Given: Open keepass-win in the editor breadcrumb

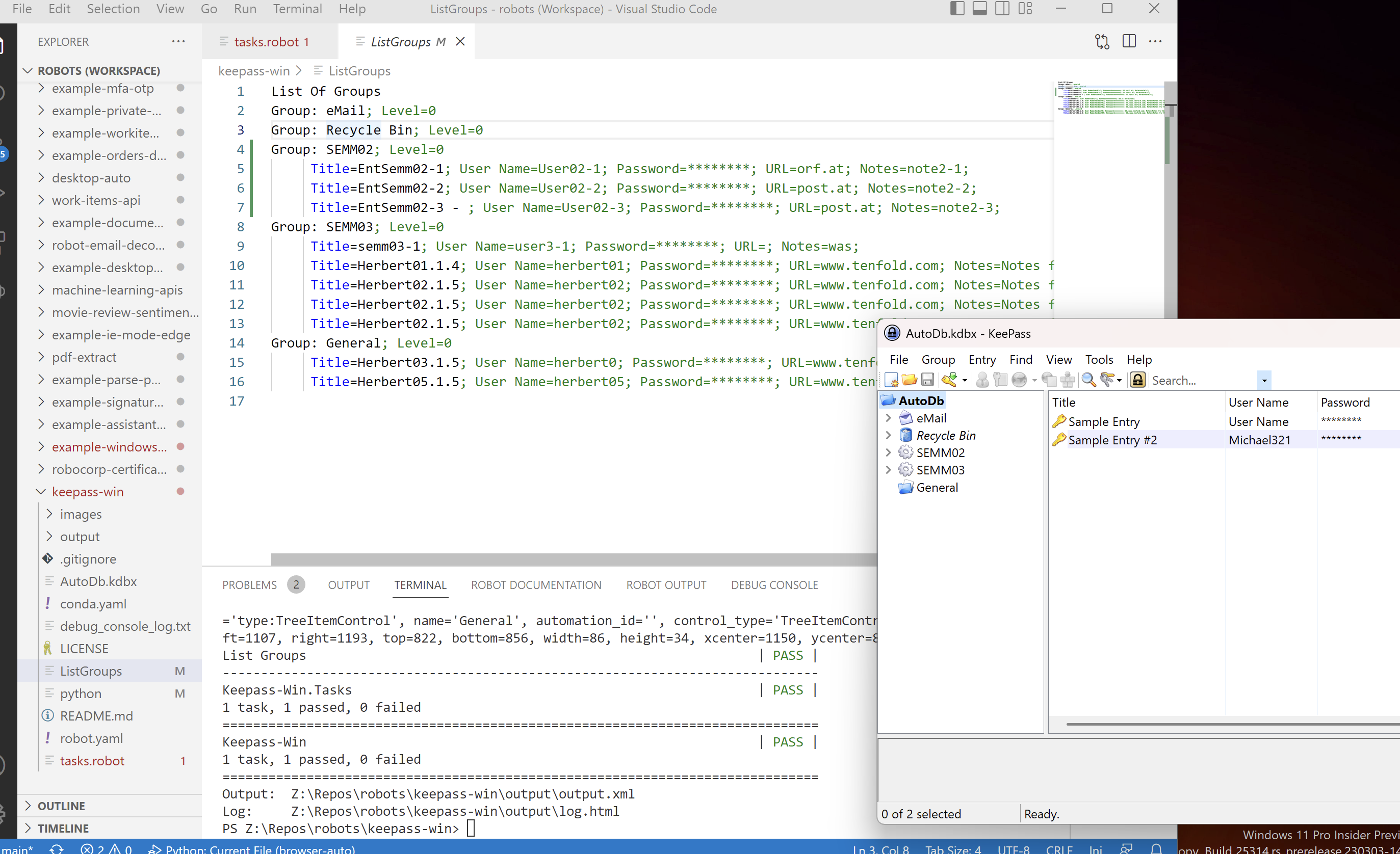Looking at the screenshot, I should click(x=253, y=70).
